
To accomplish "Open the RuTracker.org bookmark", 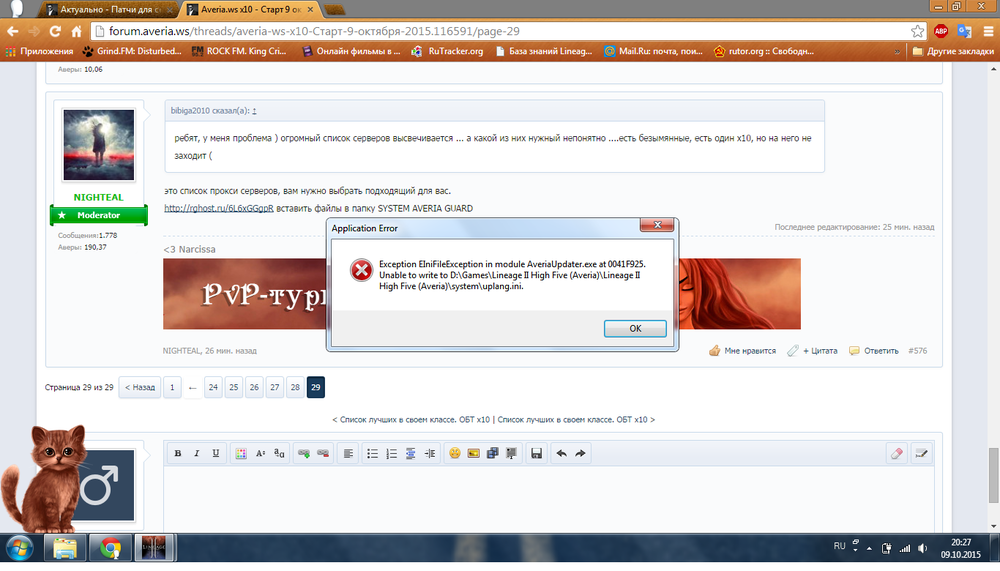I will click(454, 51).
